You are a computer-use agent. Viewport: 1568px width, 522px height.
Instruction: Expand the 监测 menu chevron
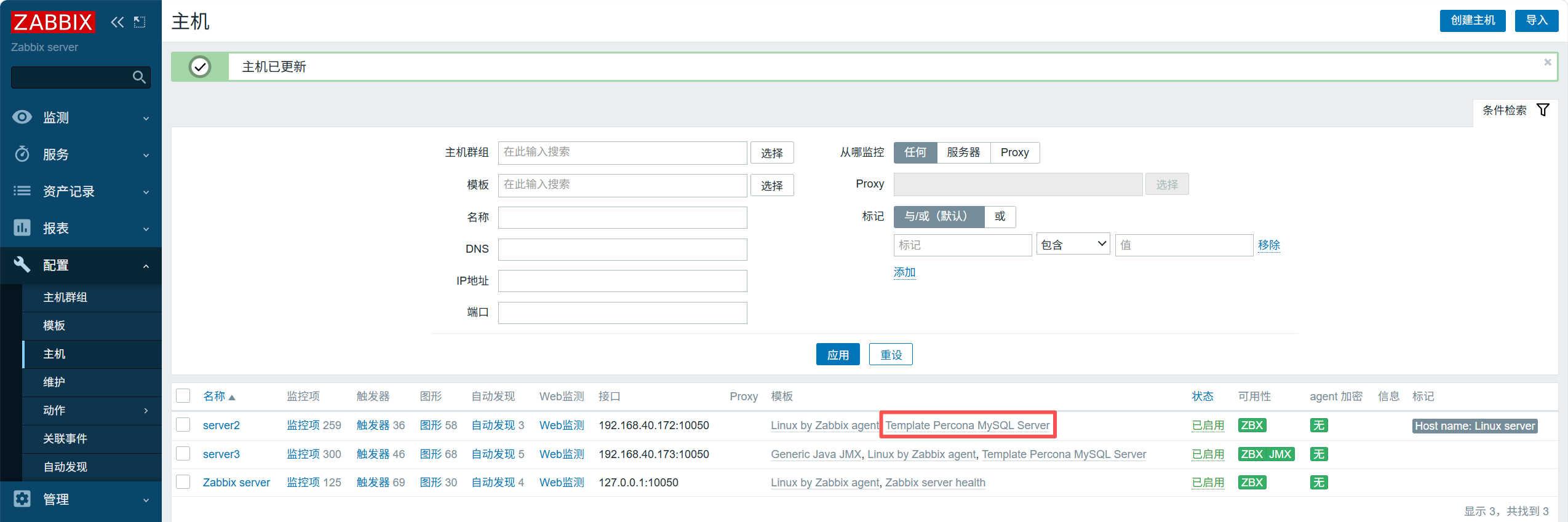(146, 118)
